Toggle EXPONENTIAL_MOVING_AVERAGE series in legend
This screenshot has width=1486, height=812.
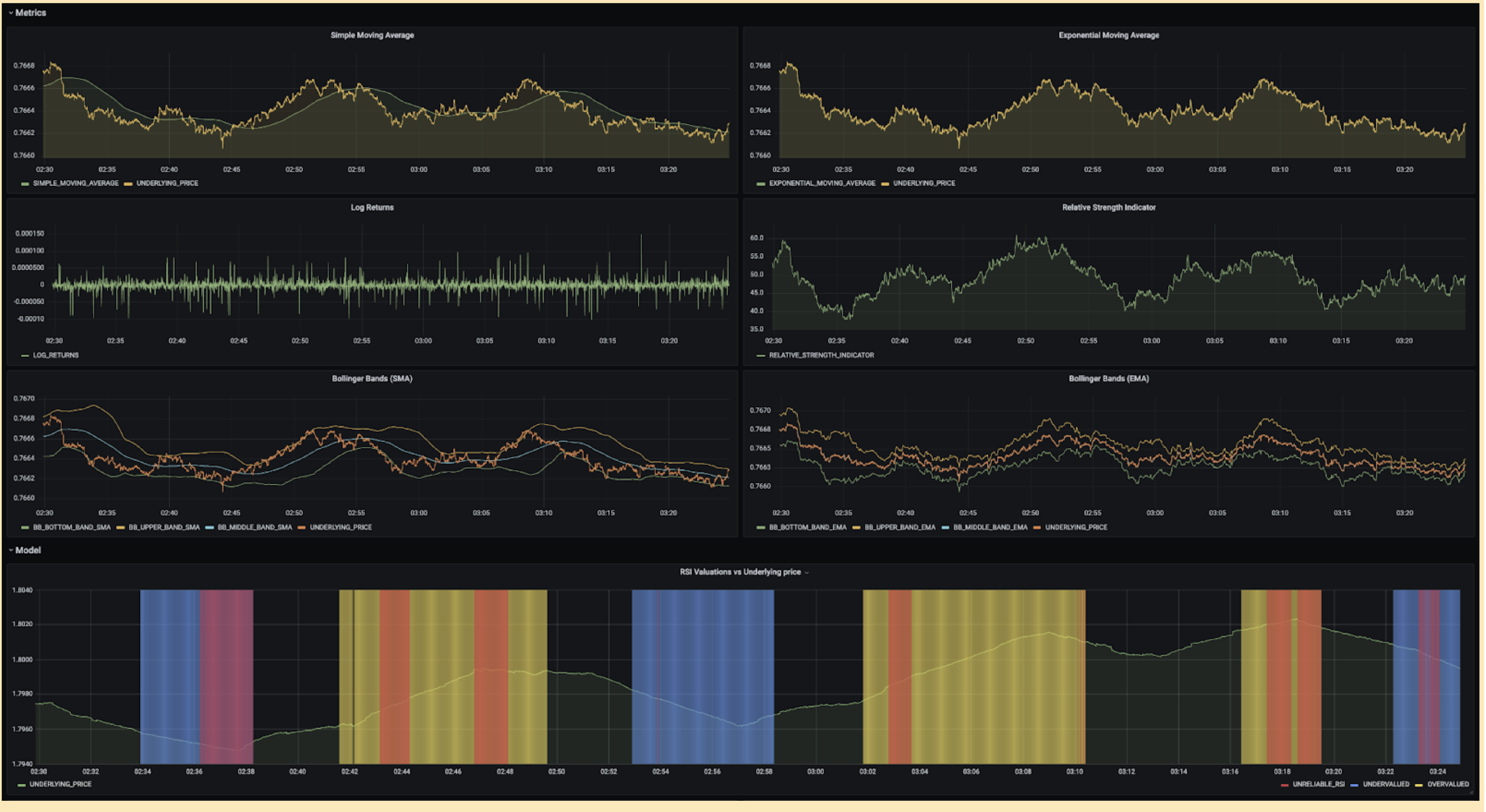click(822, 183)
